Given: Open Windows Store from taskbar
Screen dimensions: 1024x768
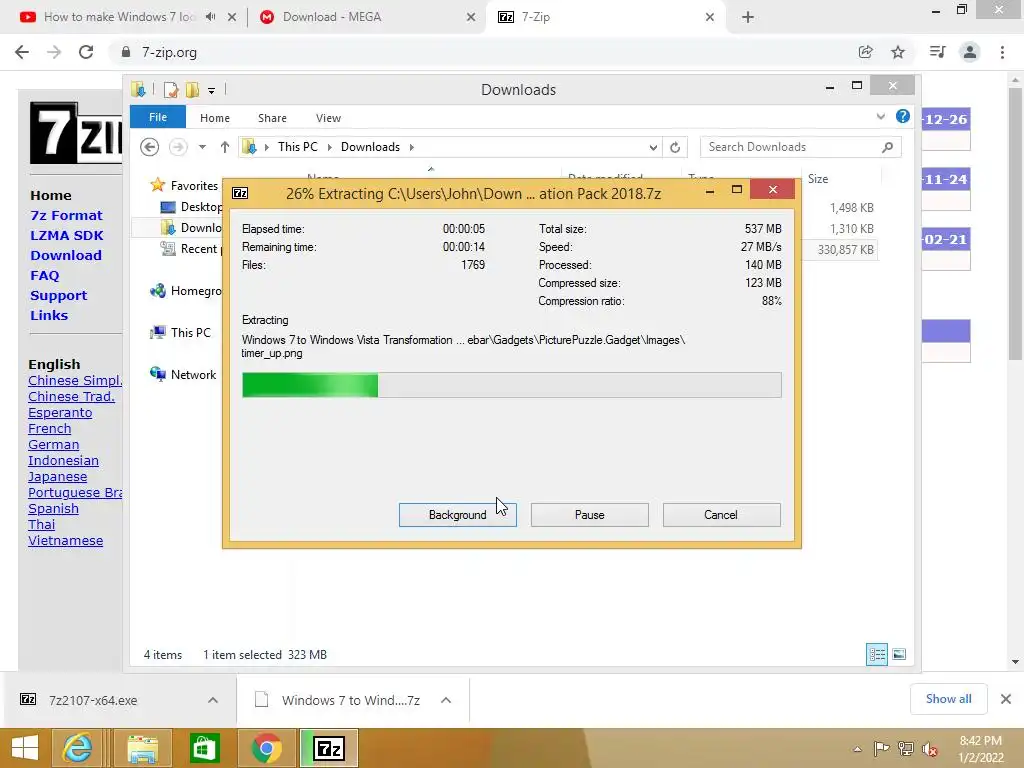Looking at the screenshot, I should click(x=204, y=748).
